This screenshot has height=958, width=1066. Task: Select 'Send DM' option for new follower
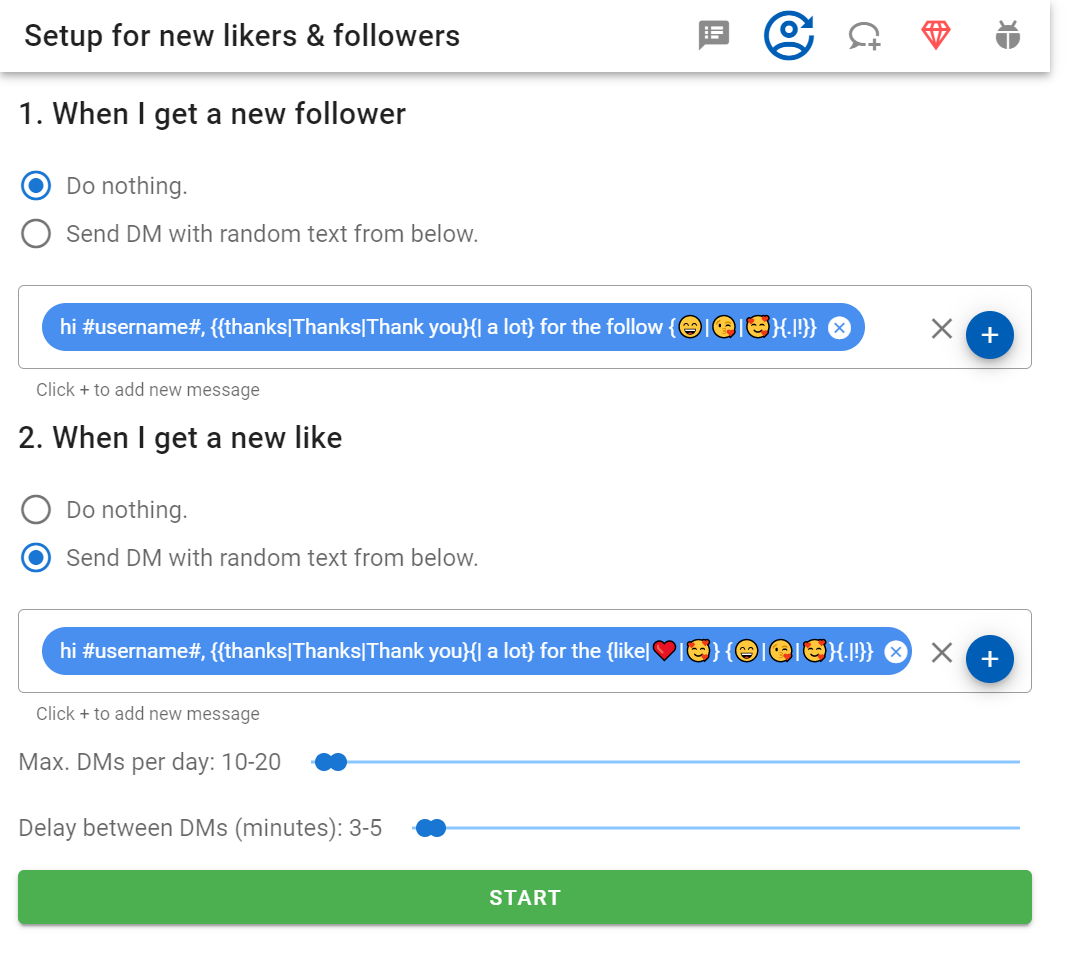coord(36,234)
